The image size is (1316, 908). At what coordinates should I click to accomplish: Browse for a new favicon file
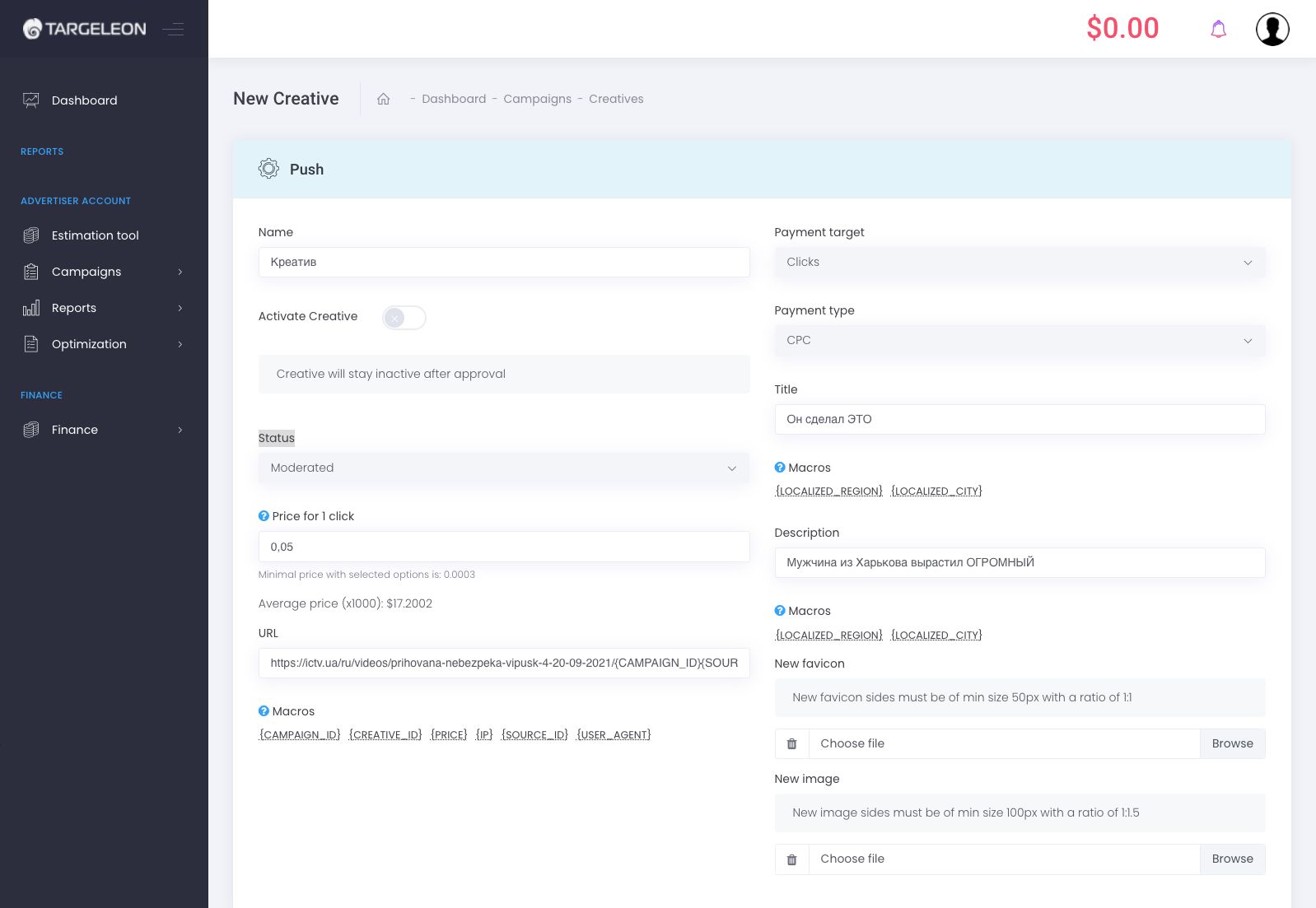click(1232, 743)
